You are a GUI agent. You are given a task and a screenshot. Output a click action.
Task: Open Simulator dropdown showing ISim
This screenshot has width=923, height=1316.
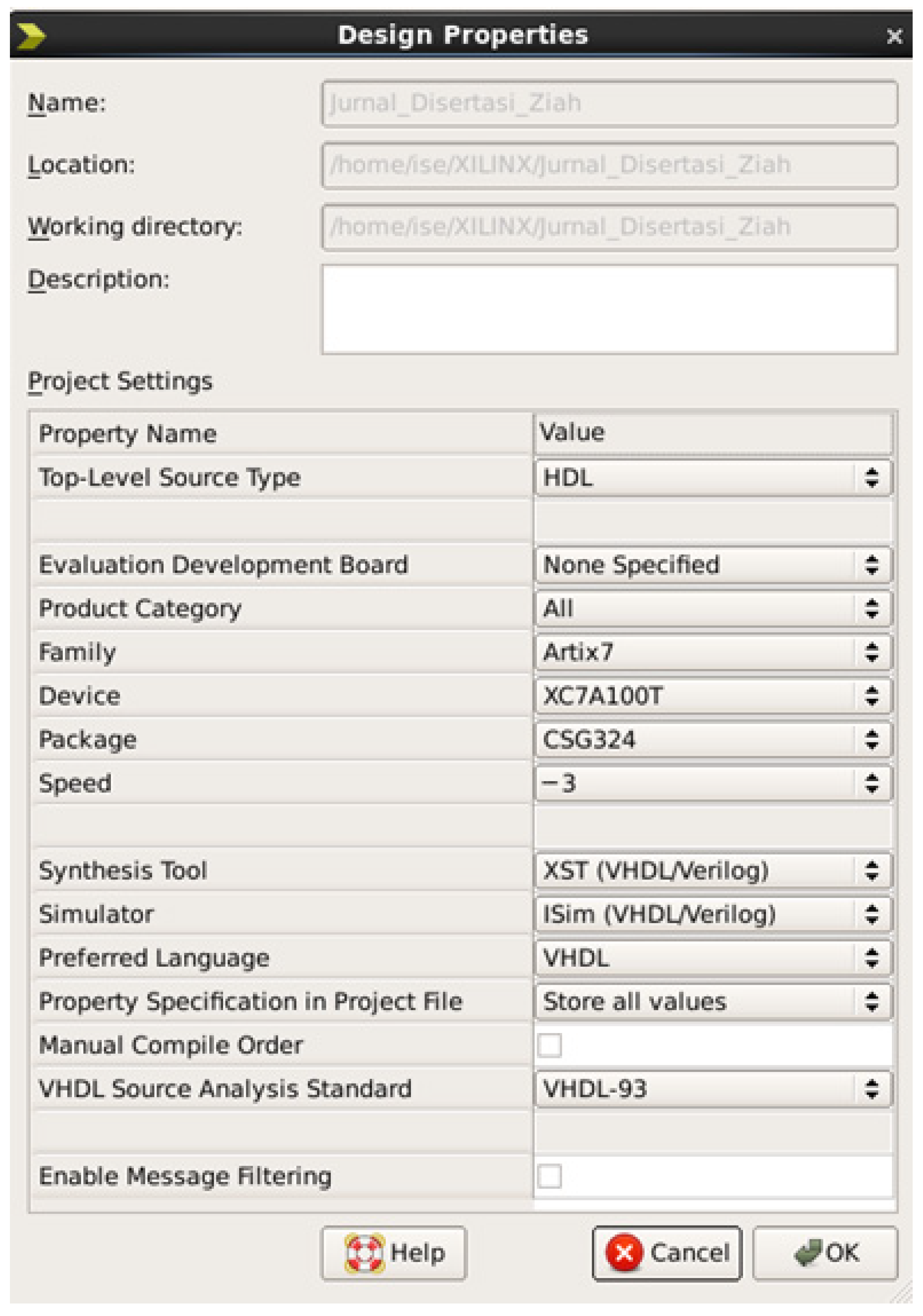coord(713,914)
